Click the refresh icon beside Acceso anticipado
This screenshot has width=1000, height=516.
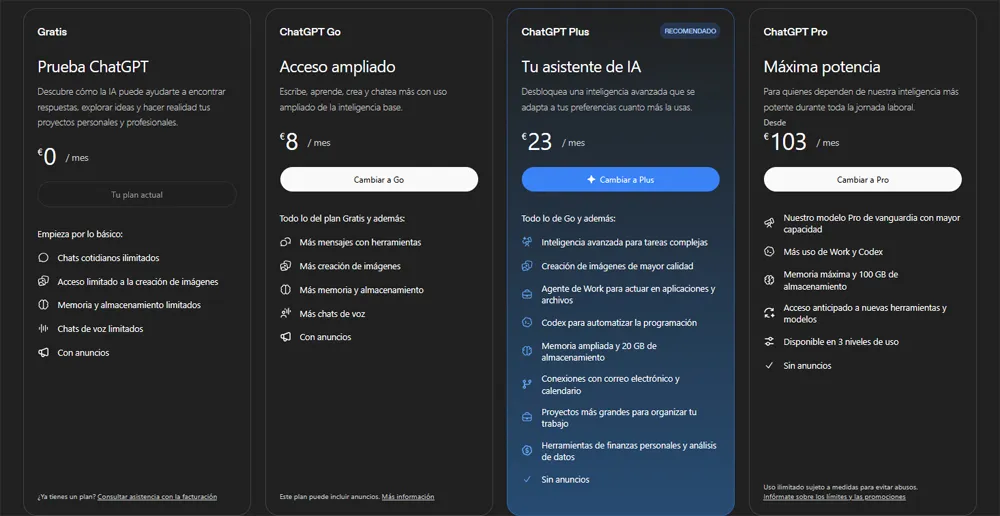pyautogui.click(x=770, y=313)
